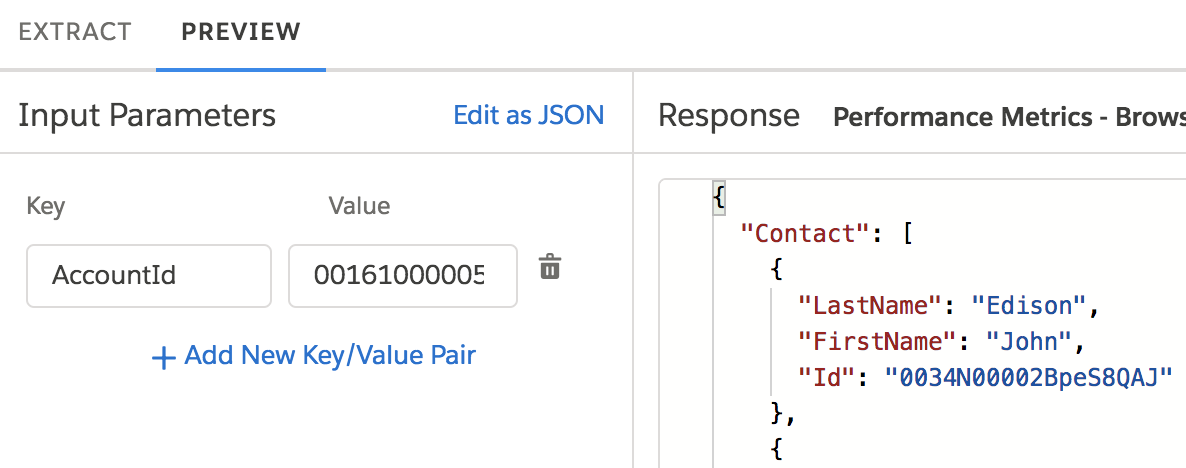Click the Value column label

click(359, 205)
